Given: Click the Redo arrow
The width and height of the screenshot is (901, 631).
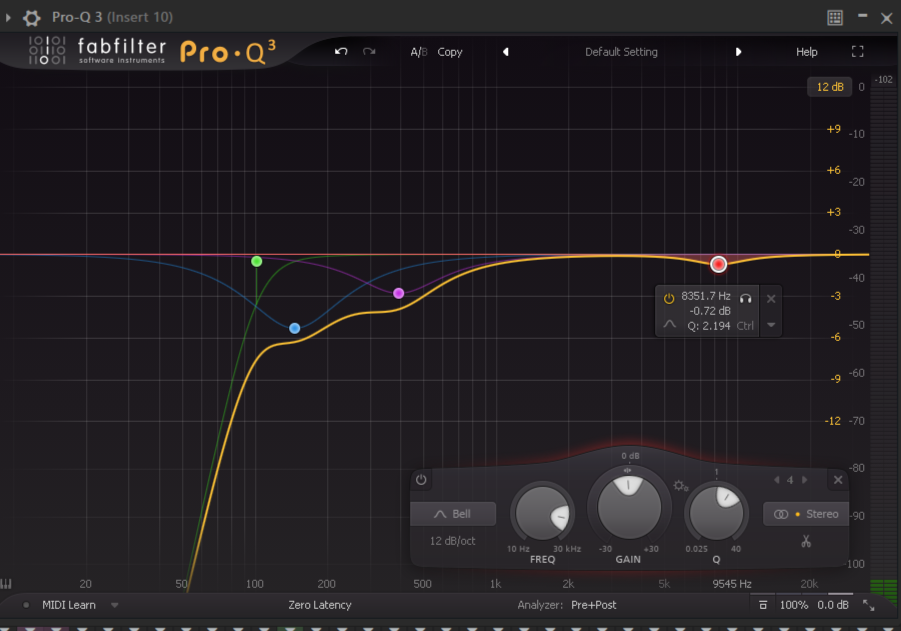Looking at the screenshot, I should pyautogui.click(x=369, y=52).
